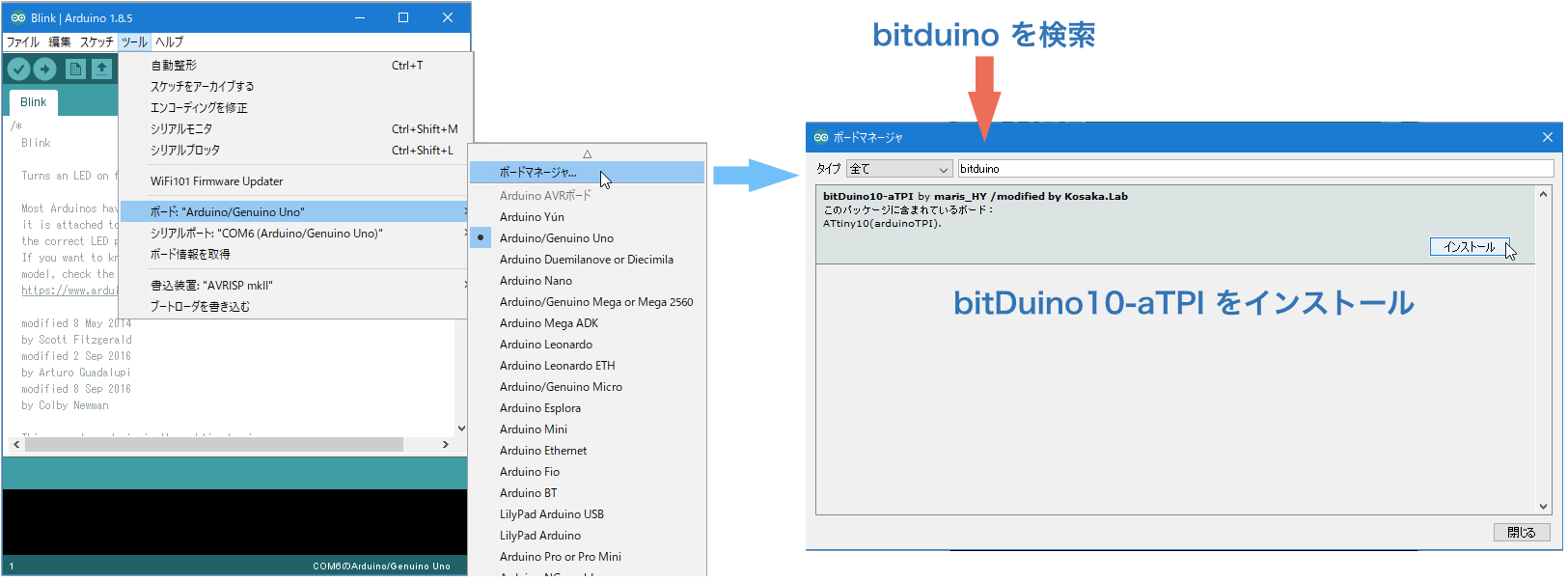Viewport: 1568px width, 581px height.
Task: Click Arduino logo in Blink window title
Action: click(18, 17)
